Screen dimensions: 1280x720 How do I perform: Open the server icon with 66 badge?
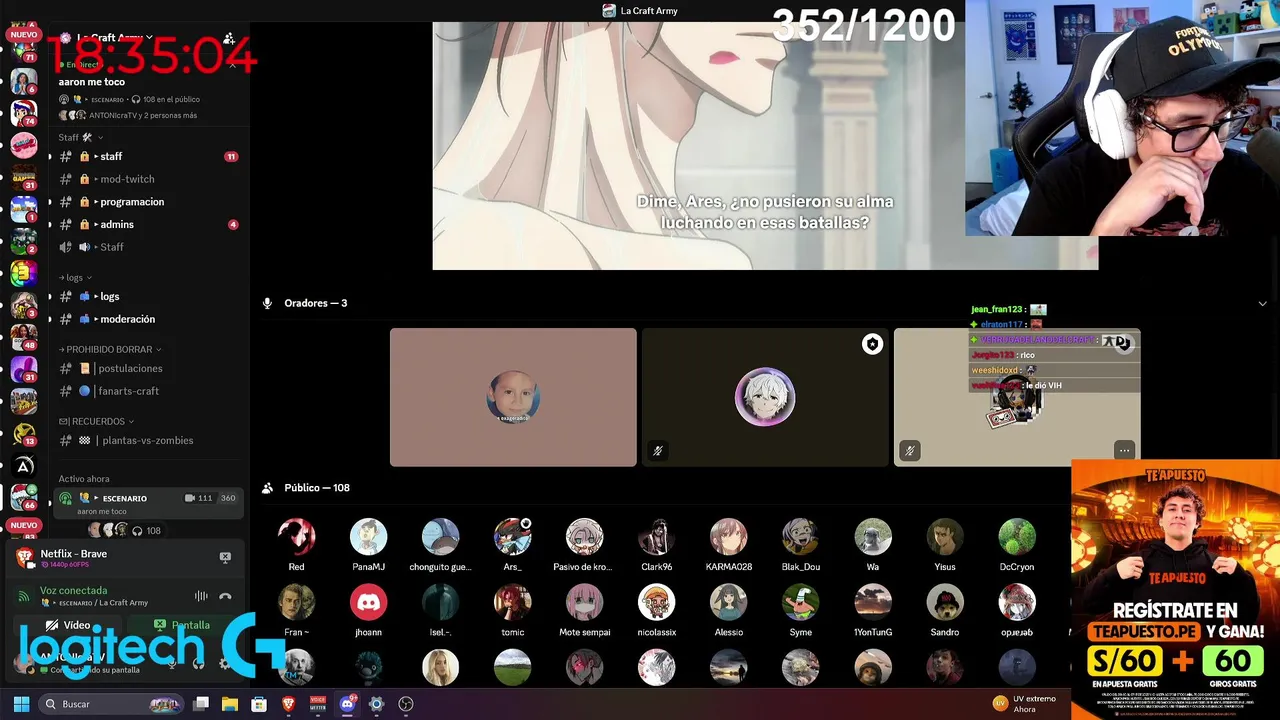coord(24,497)
